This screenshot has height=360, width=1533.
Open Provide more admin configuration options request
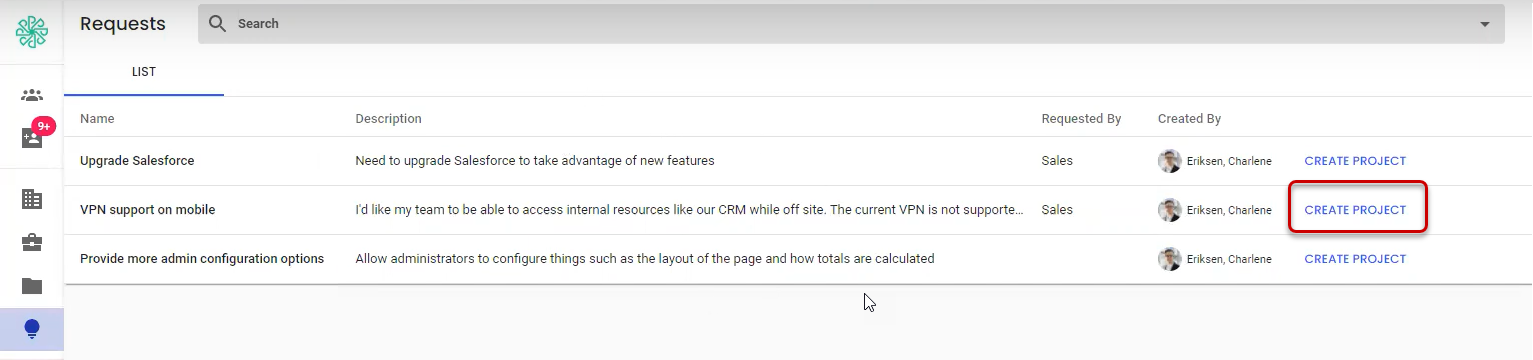(x=797, y=259)
